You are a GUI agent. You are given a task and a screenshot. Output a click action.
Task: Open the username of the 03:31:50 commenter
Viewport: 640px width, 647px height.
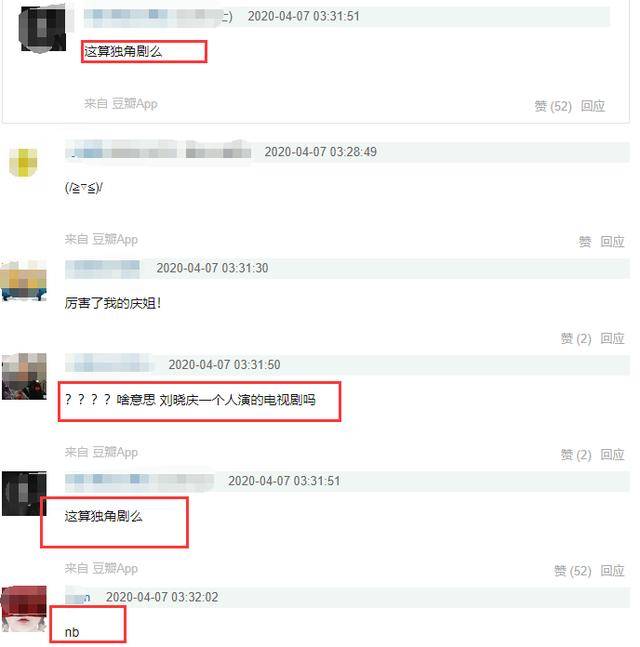pos(109,364)
